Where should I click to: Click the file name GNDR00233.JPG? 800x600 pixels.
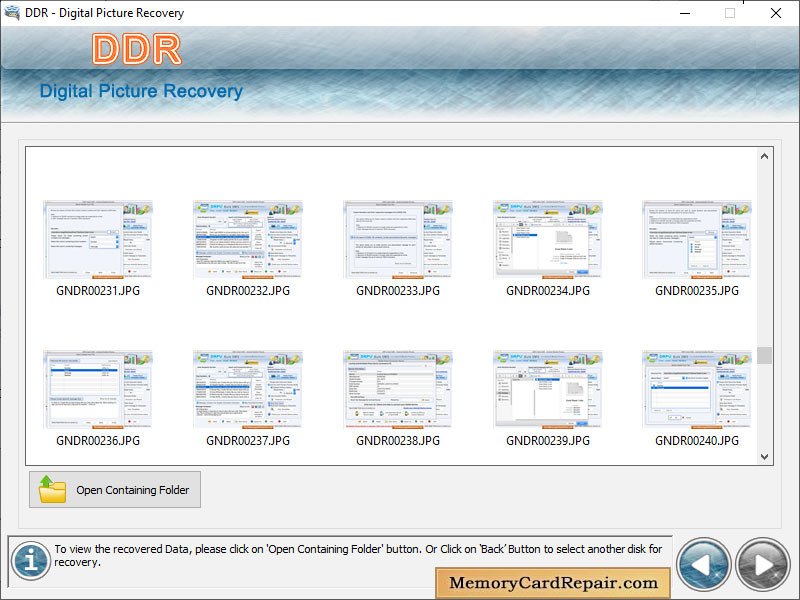click(x=398, y=291)
